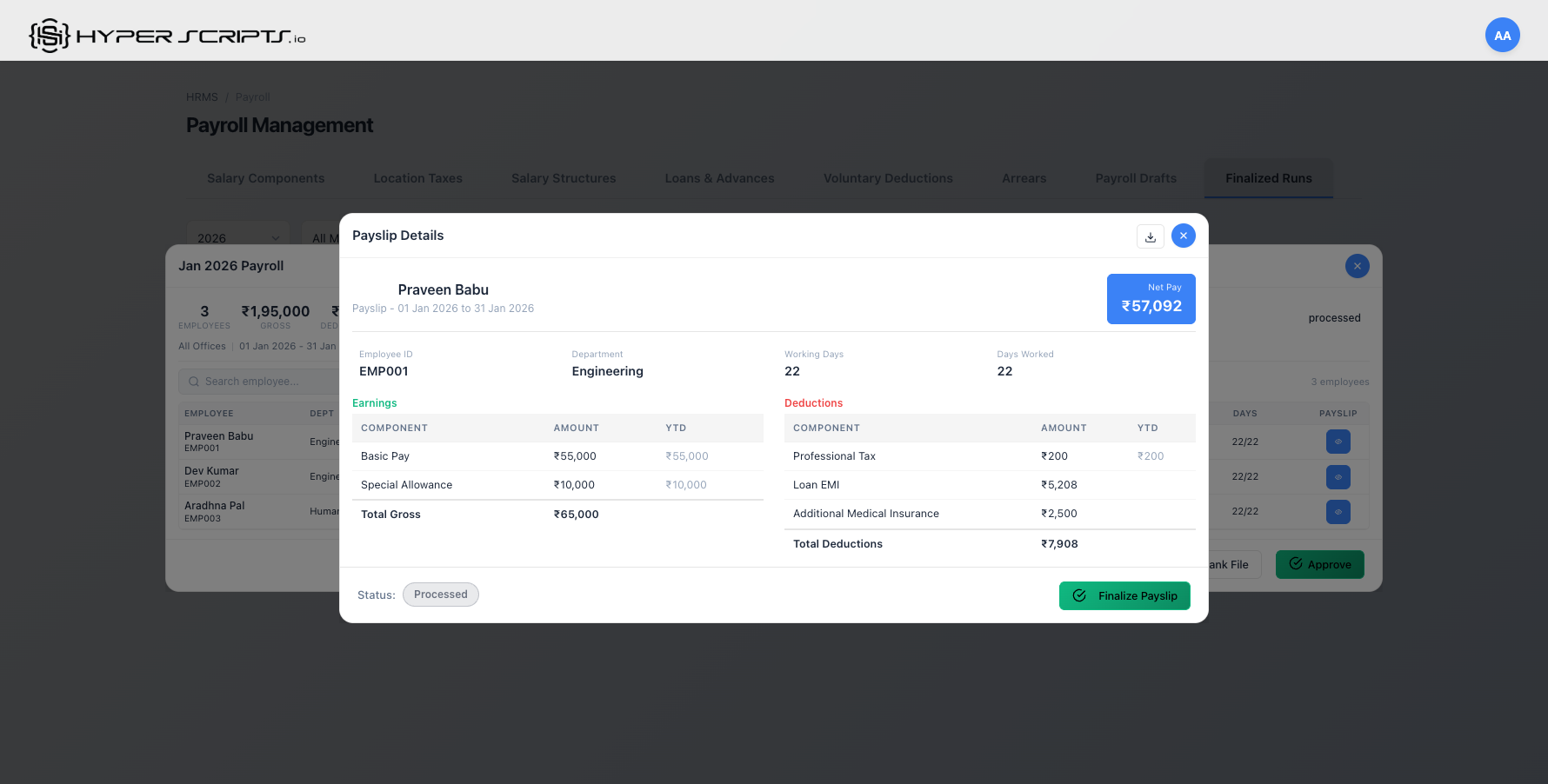The image size is (1548, 784).
Task: Go to the Finalized Runs tab
Action: point(1268,178)
